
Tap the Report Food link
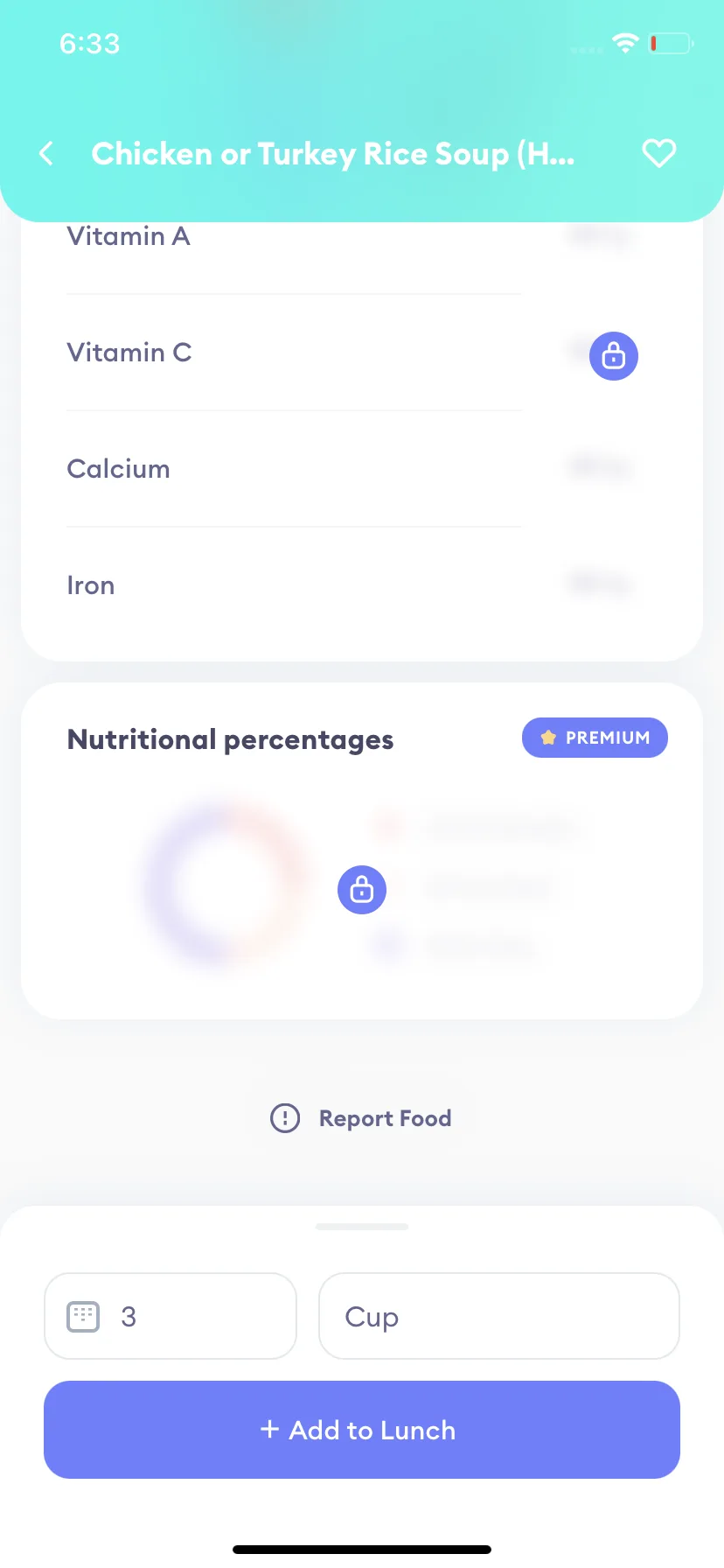[385, 1118]
